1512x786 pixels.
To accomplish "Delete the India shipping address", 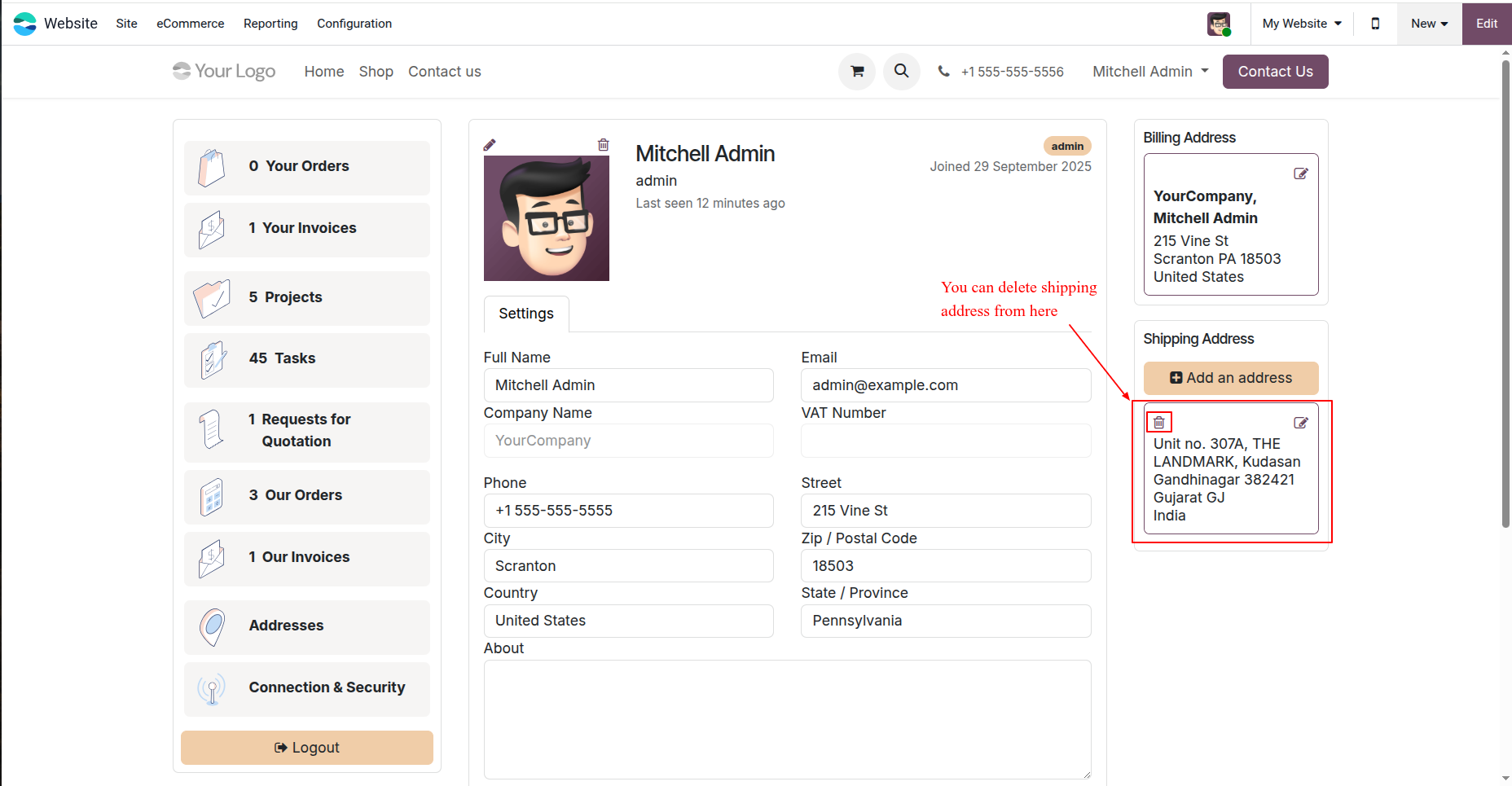I will point(1159,422).
